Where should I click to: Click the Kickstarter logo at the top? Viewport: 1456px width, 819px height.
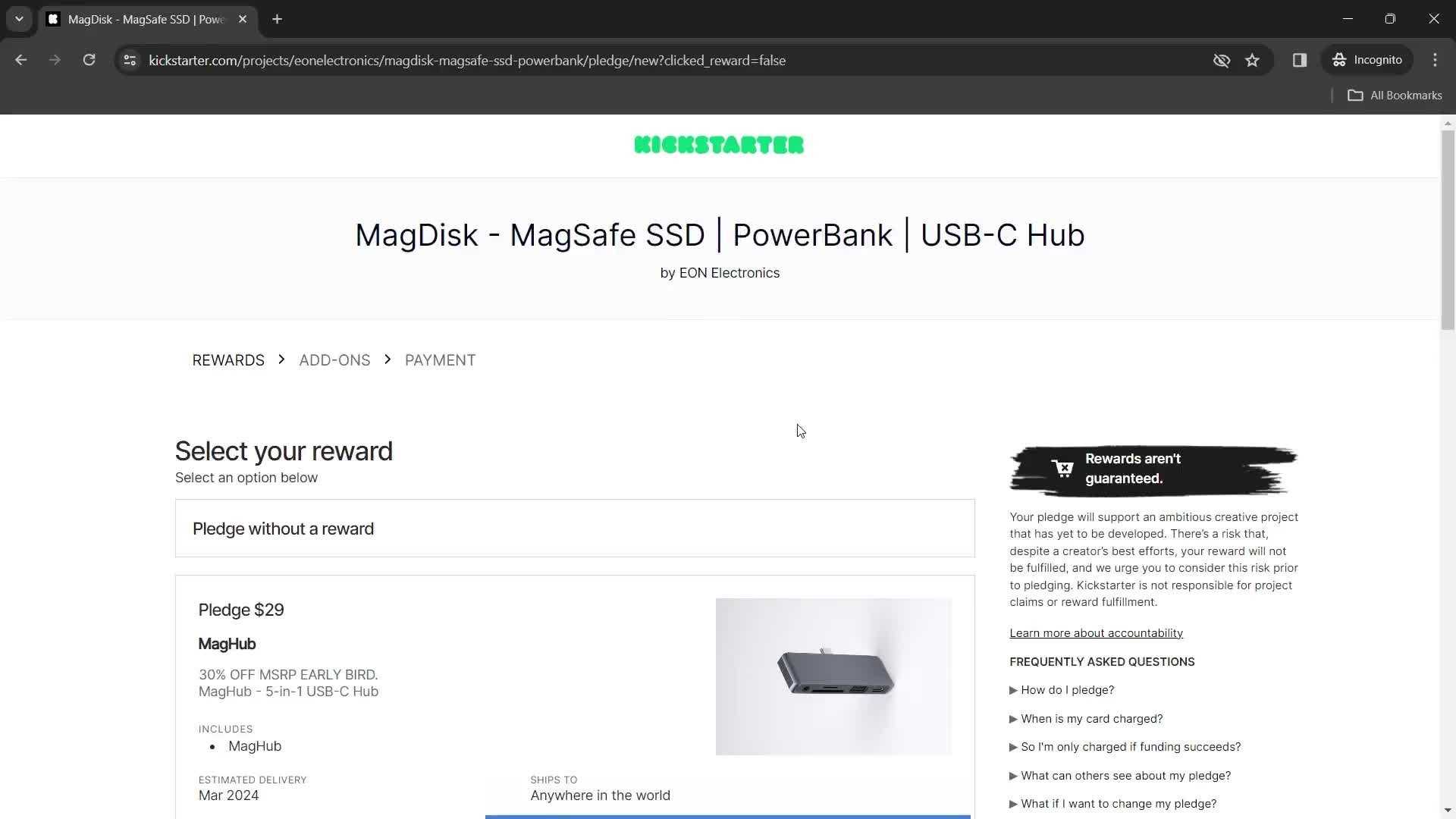718,145
